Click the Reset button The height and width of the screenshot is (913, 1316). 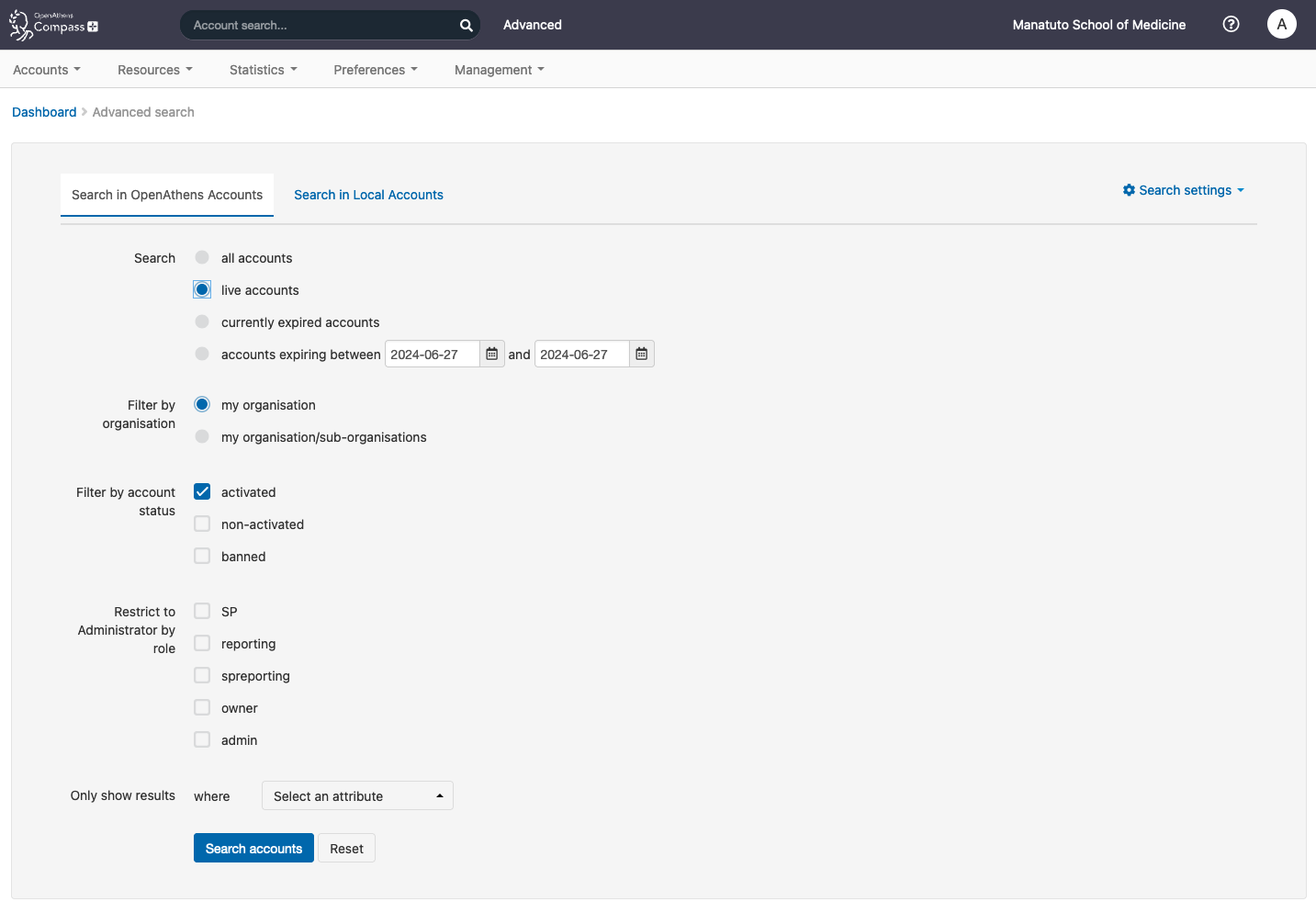coord(346,848)
